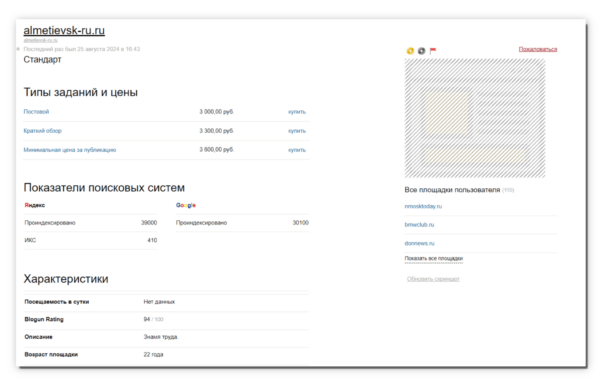Select the 3 000,00 руб. price
The width and height of the screenshot is (600, 381).
(x=217, y=112)
